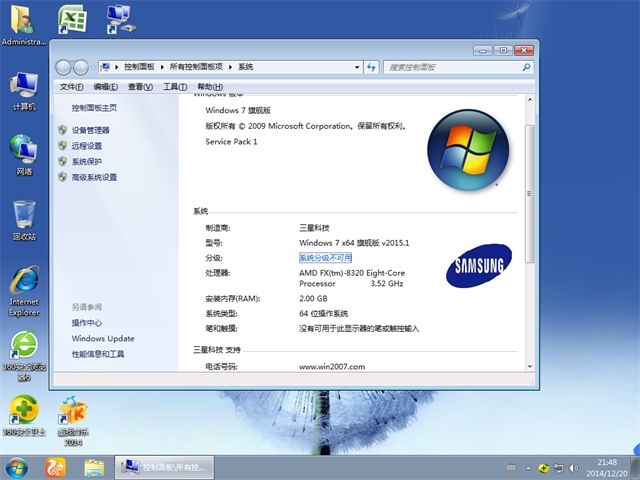Click the Back navigation arrow button

point(65,67)
